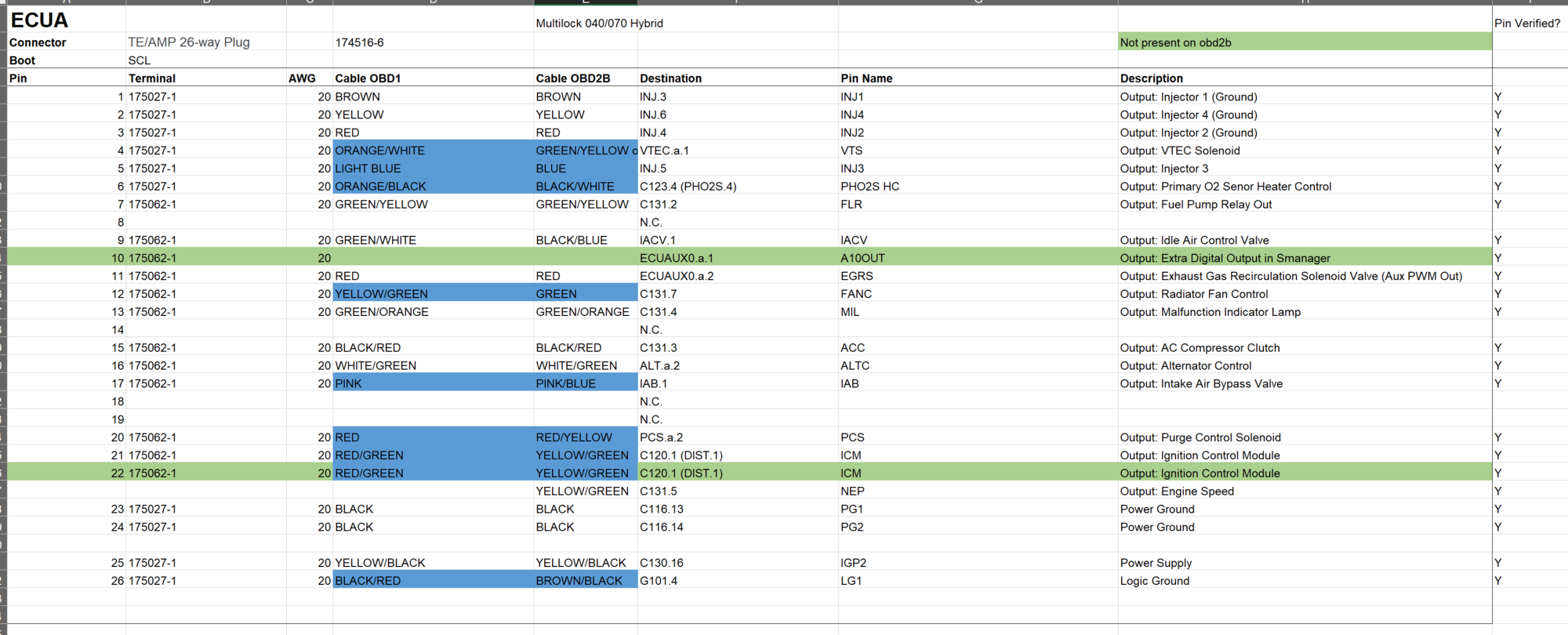Image resolution: width=1568 pixels, height=635 pixels.
Task: Click the "Output: Engine Speed" description cell
Action: (1177, 492)
